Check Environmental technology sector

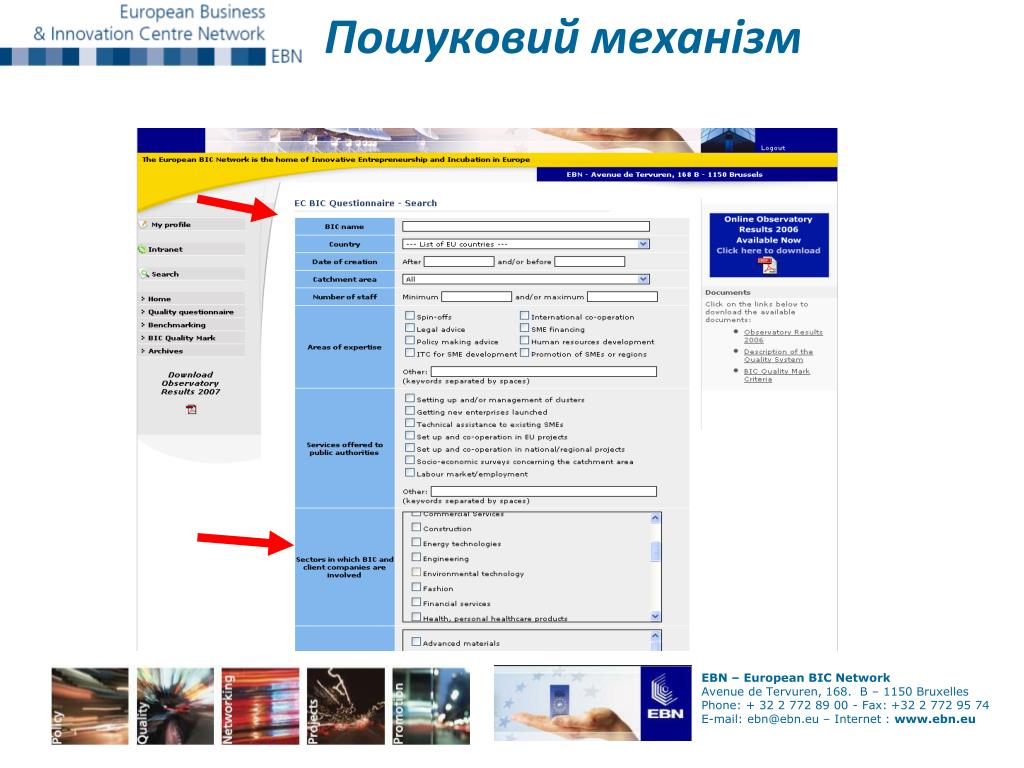(416, 572)
